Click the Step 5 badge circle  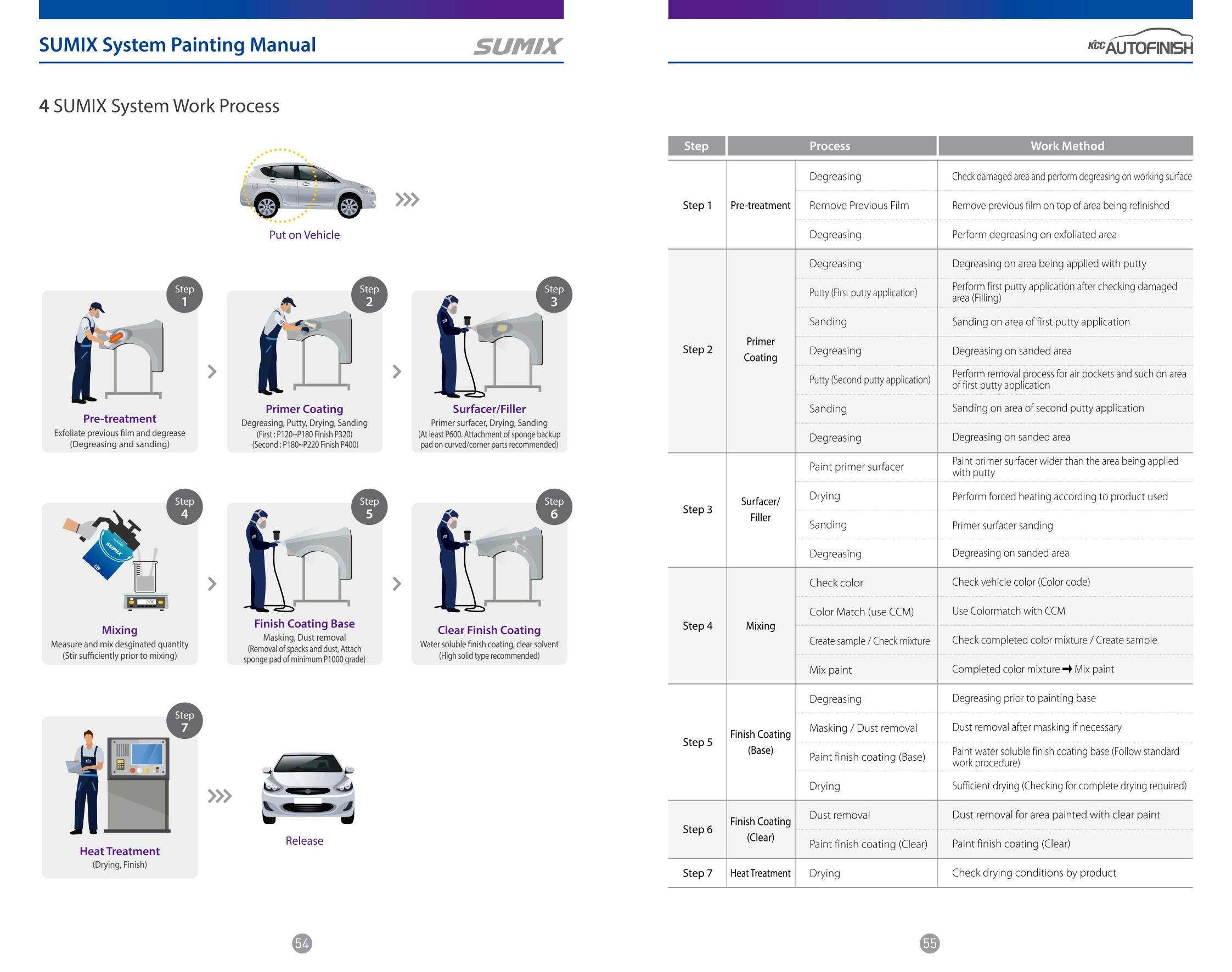coord(369,507)
